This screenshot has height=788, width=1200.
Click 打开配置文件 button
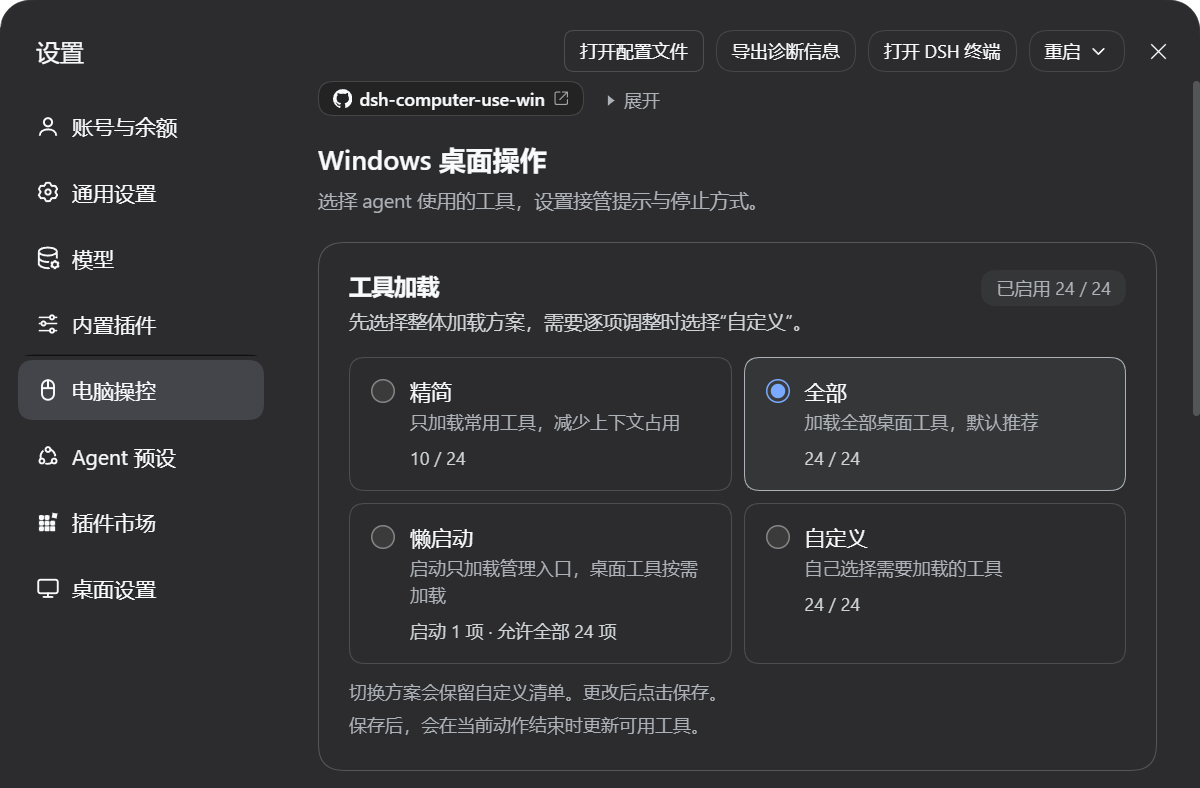634,51
